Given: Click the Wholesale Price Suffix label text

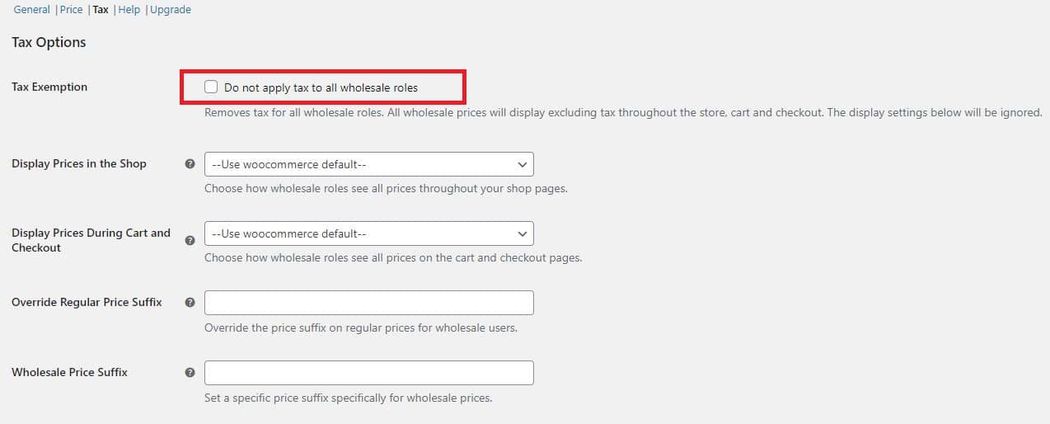Looking at the screenshot, I should pyautogui.click(x=69, y=373).
